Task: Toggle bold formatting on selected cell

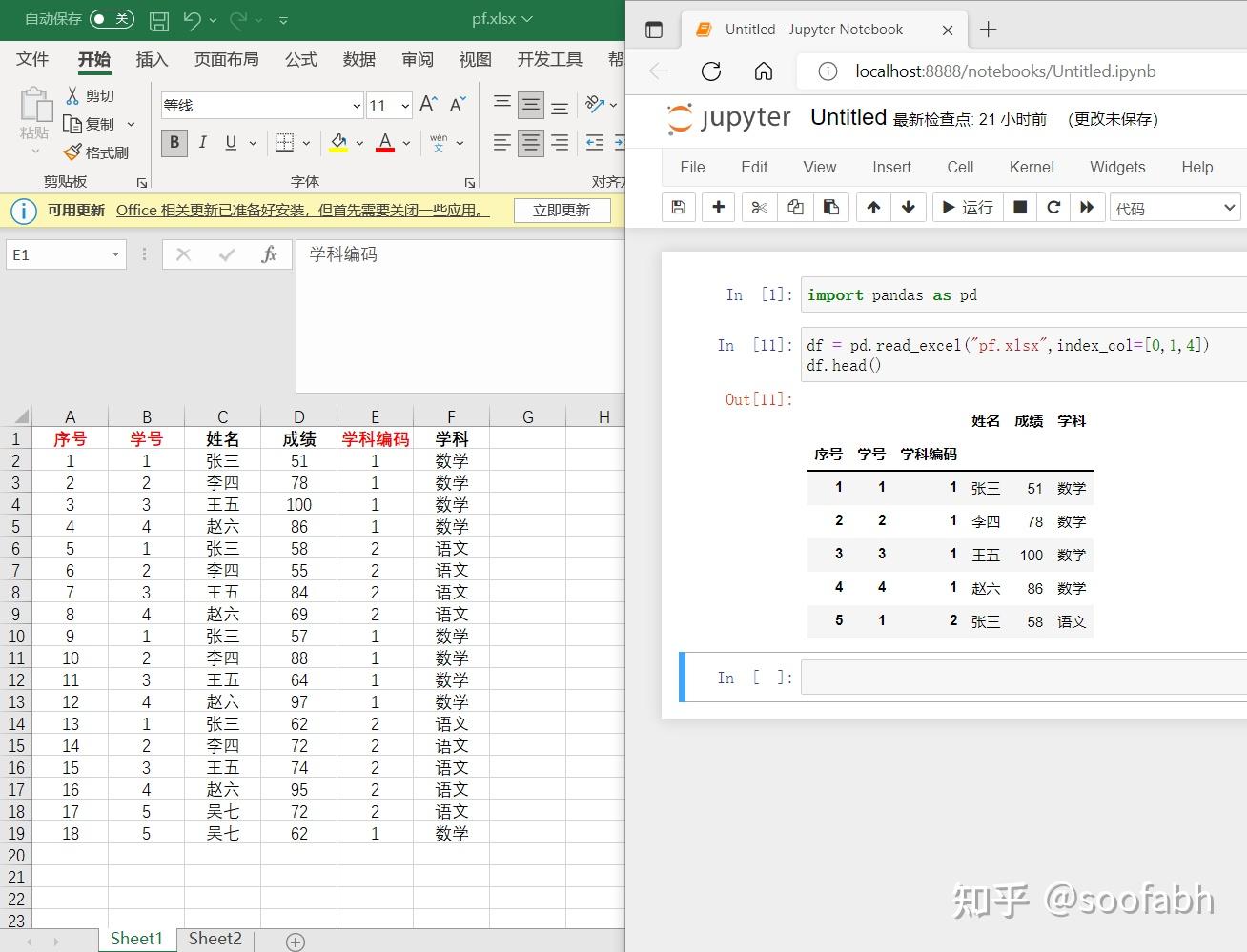Action: click(174, 142)
